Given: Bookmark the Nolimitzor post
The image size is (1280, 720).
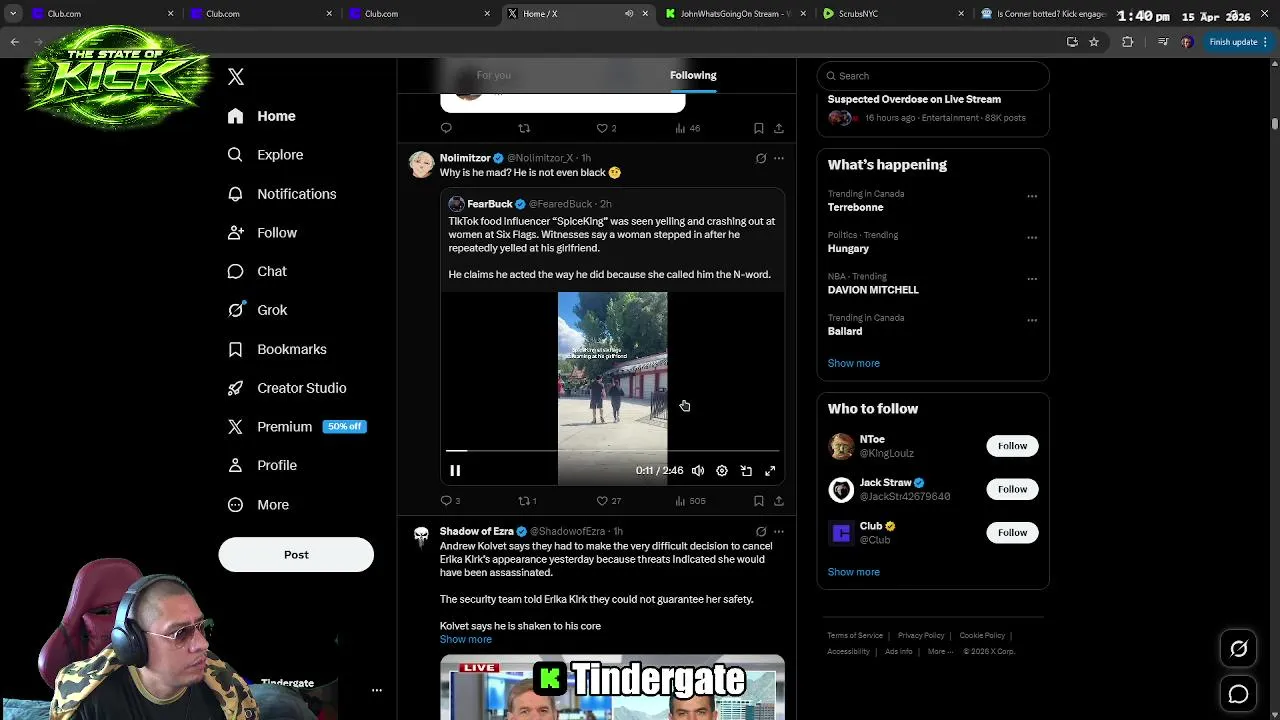Looking at the screenshot, I should point(759,501).
